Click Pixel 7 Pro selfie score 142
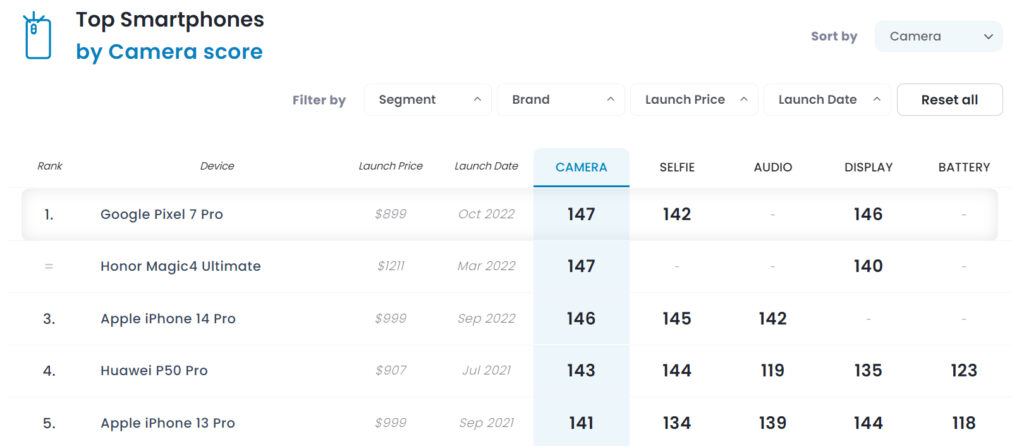Viewport: 1024px width, 446px height. [677, 214]
